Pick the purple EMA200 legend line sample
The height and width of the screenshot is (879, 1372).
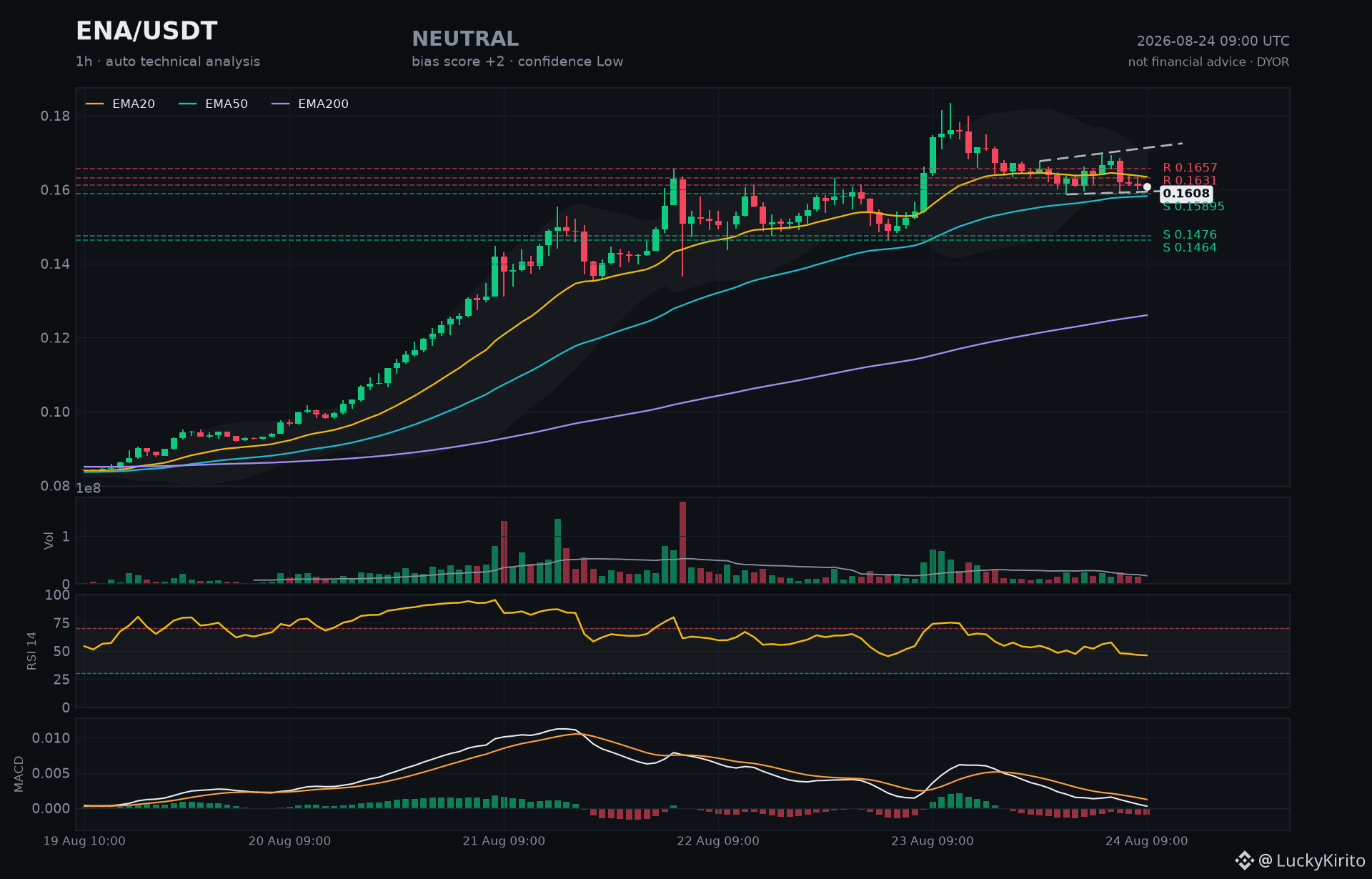click(281, 104)
